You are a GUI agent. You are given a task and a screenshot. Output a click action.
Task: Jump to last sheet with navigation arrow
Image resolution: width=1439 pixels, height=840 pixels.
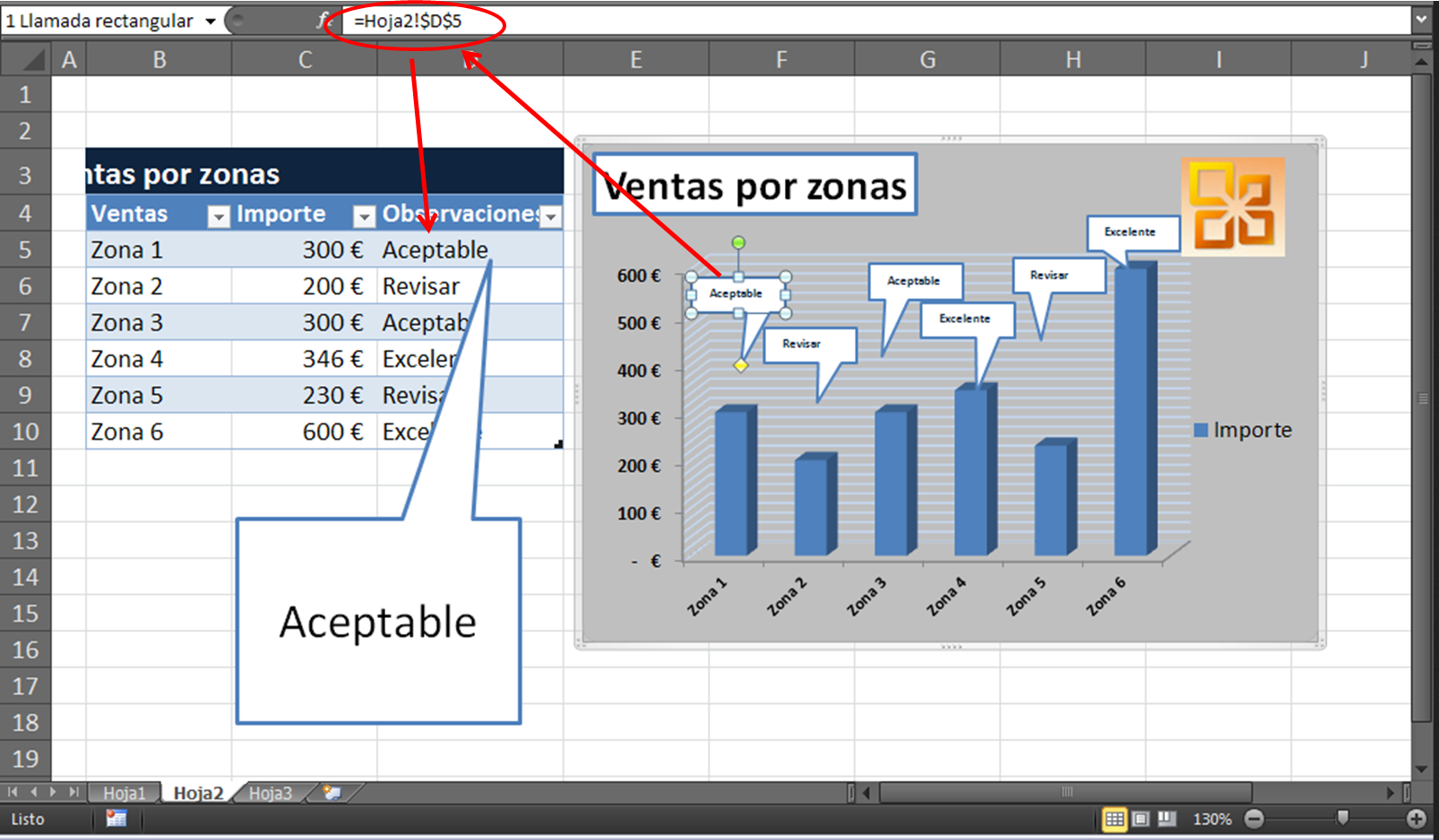click(73, 793)
